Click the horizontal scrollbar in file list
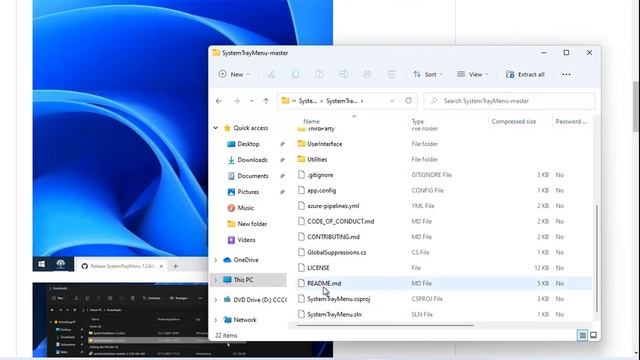 (385, 326)
